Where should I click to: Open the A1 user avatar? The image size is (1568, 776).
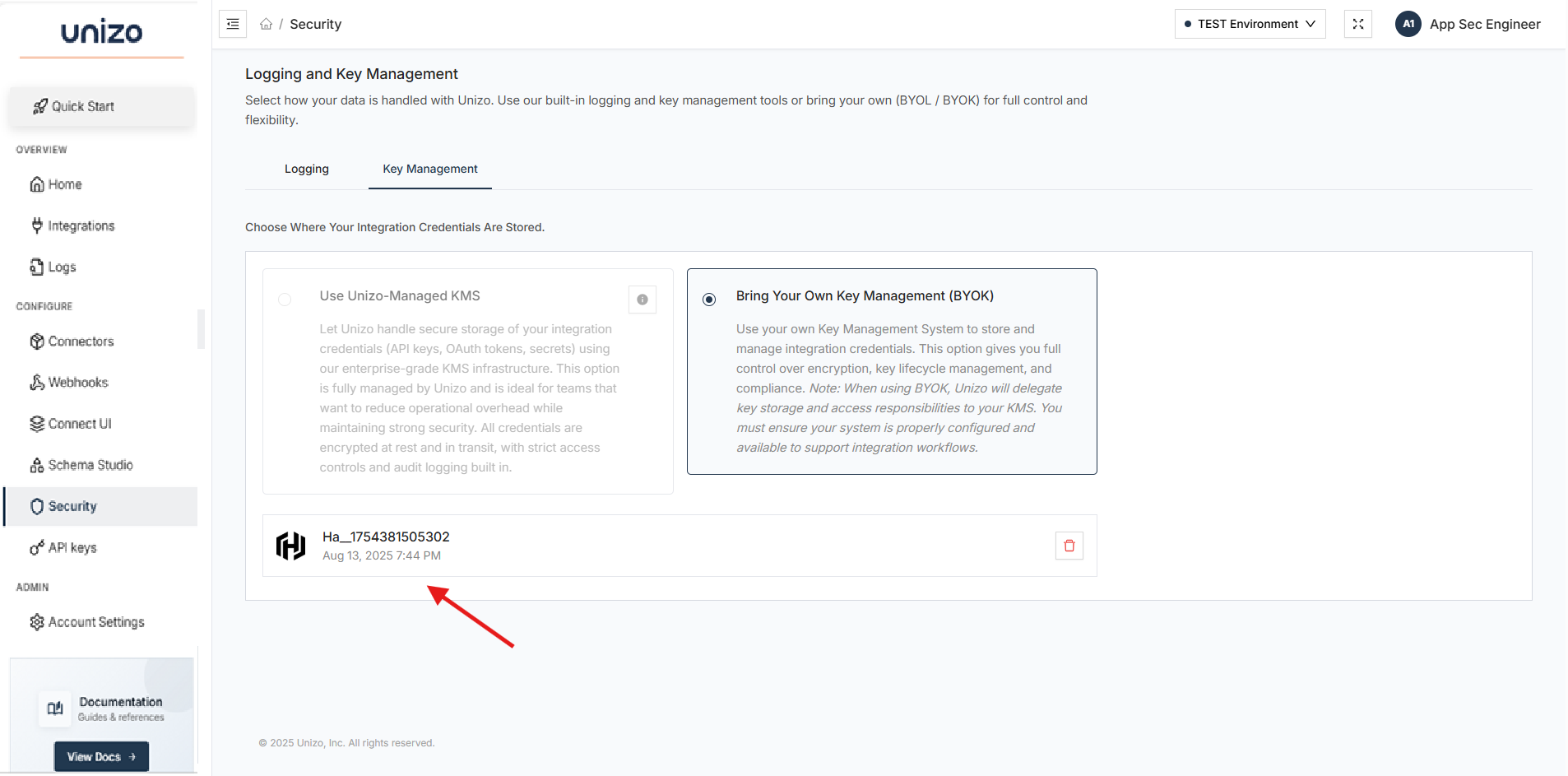coord(1408,24)
